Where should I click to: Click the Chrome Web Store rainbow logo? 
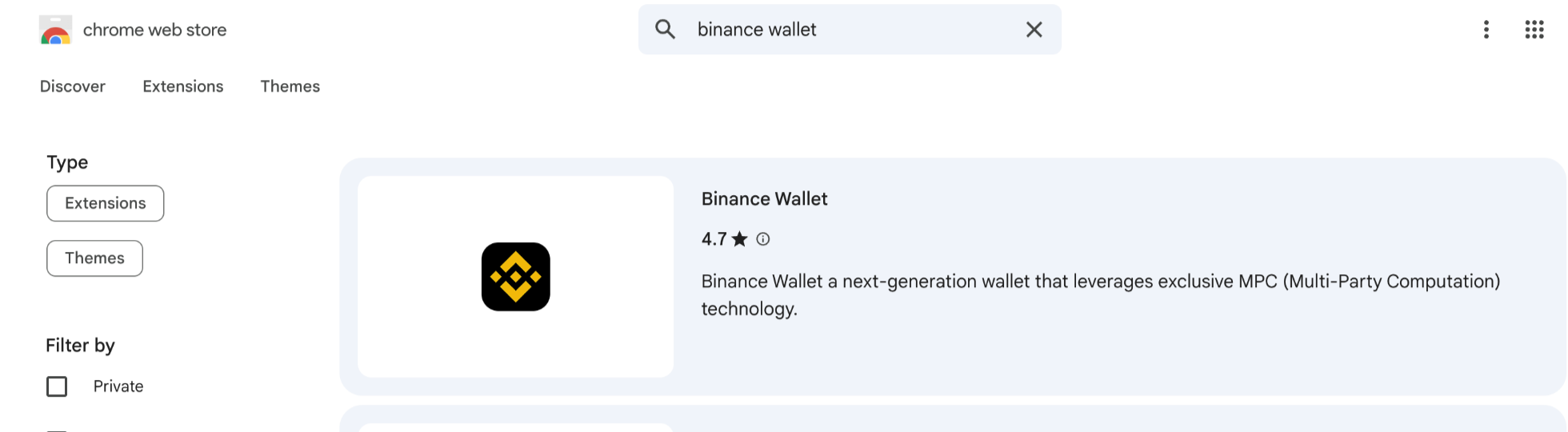point(55,30)
